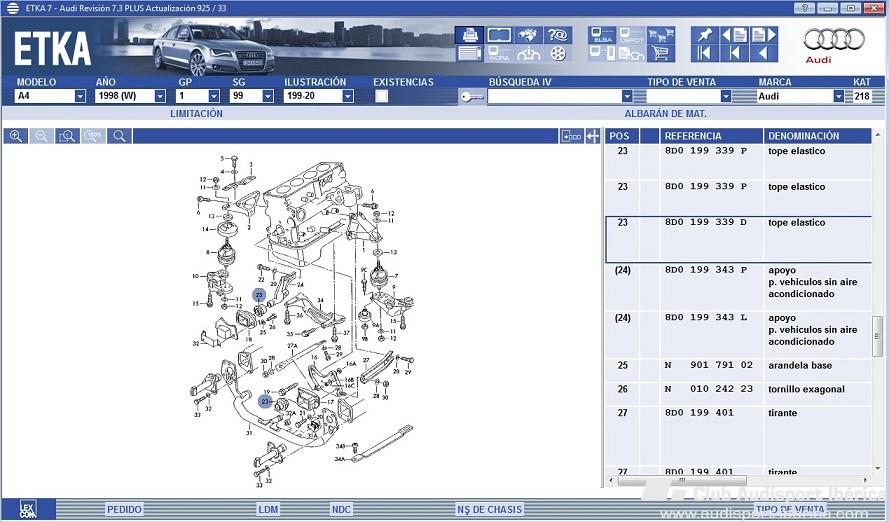889x522 pixels.
Task: Click the zoom out magnifier
Action: [x=41, y=136]
